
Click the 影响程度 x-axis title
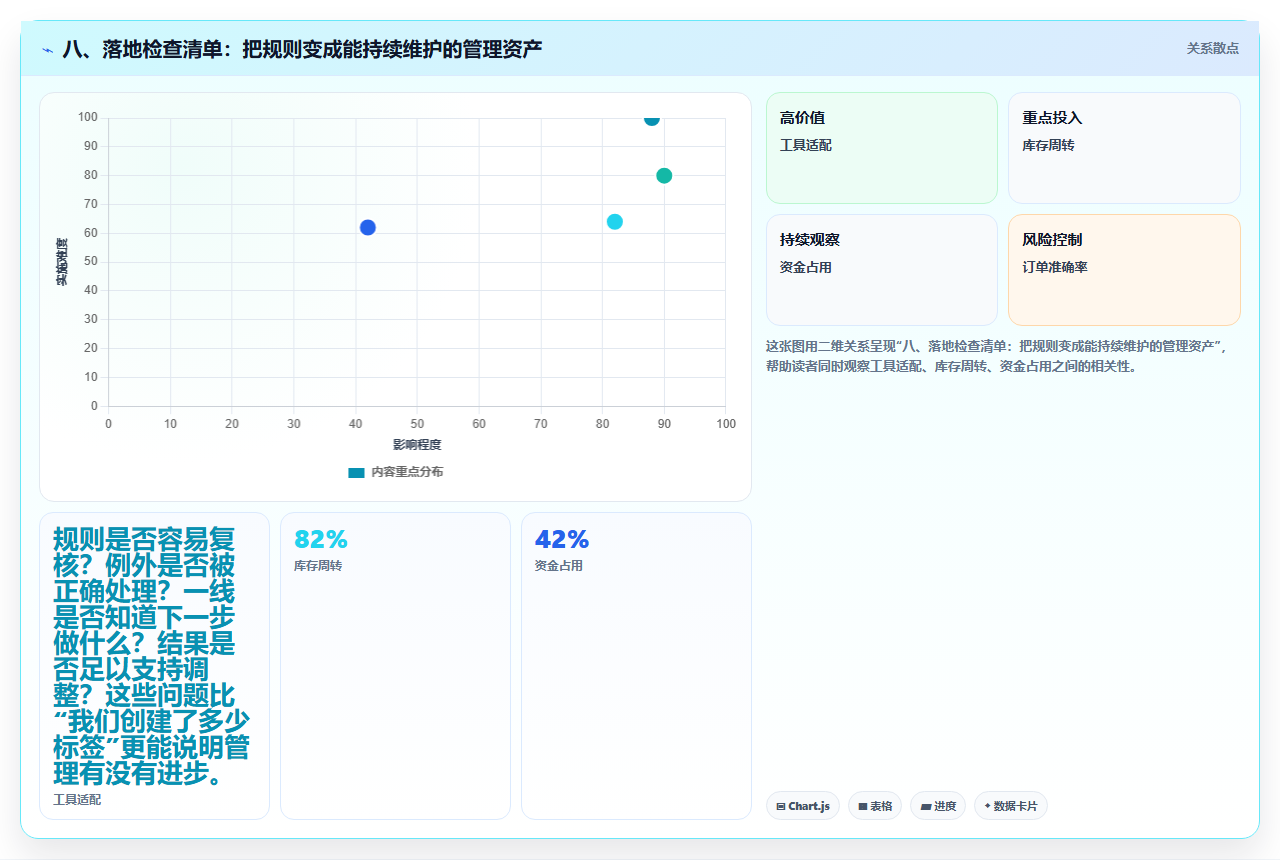[x=417, y=445]
